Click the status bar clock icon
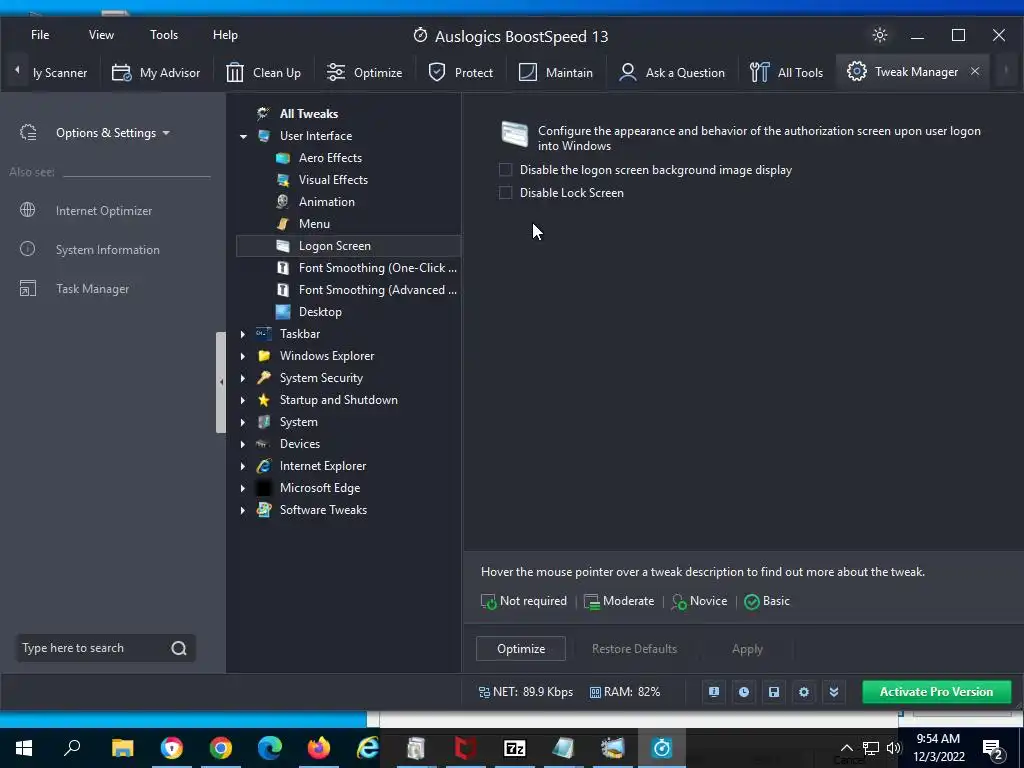Viewport: 1024px width, 768px height. 744,692
